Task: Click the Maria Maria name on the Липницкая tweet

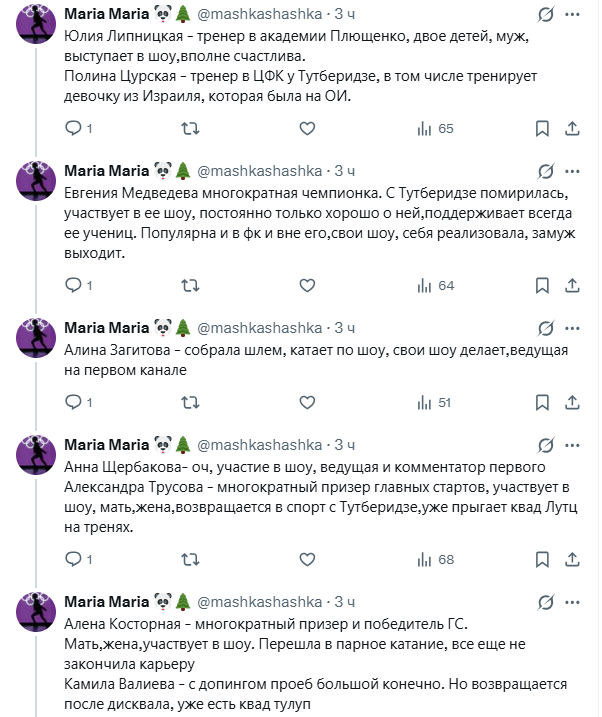Action: pos(107,15)
